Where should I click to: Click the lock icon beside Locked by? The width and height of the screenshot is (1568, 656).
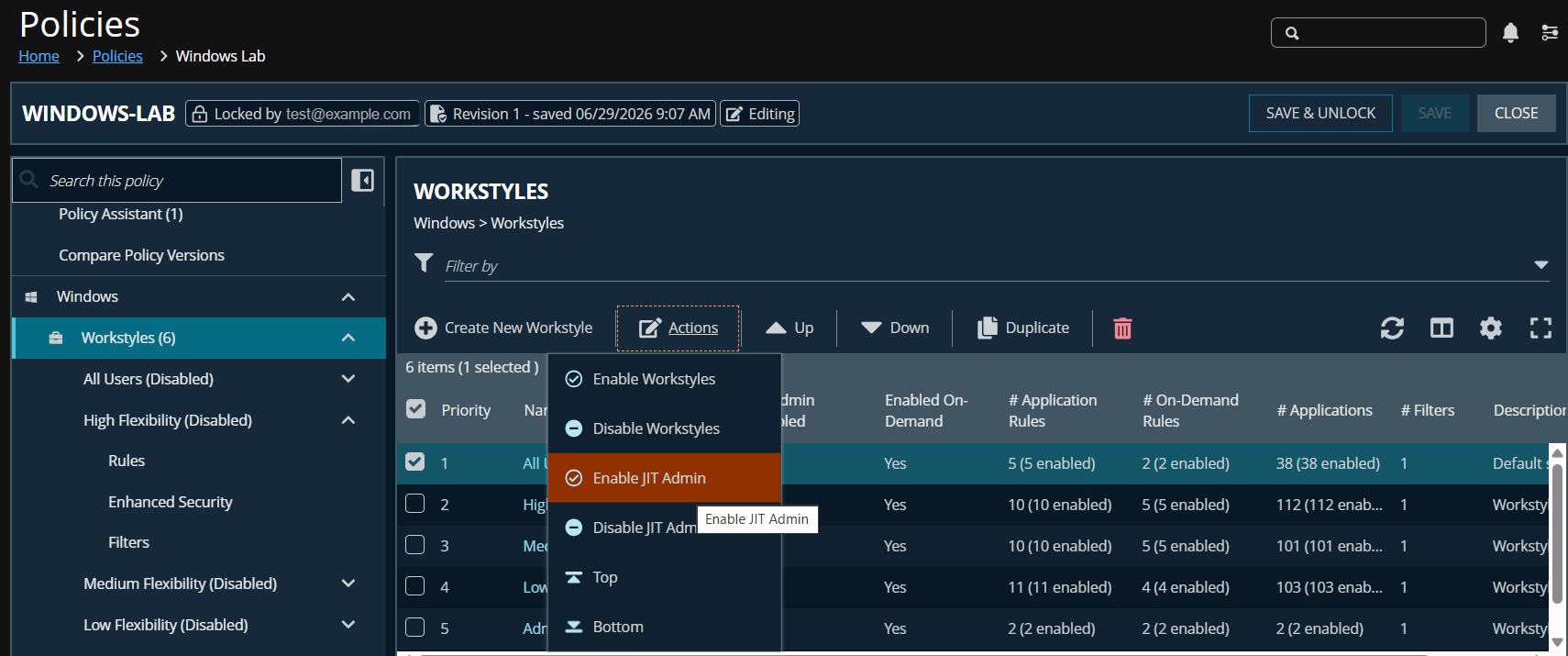tap(199, 114)
